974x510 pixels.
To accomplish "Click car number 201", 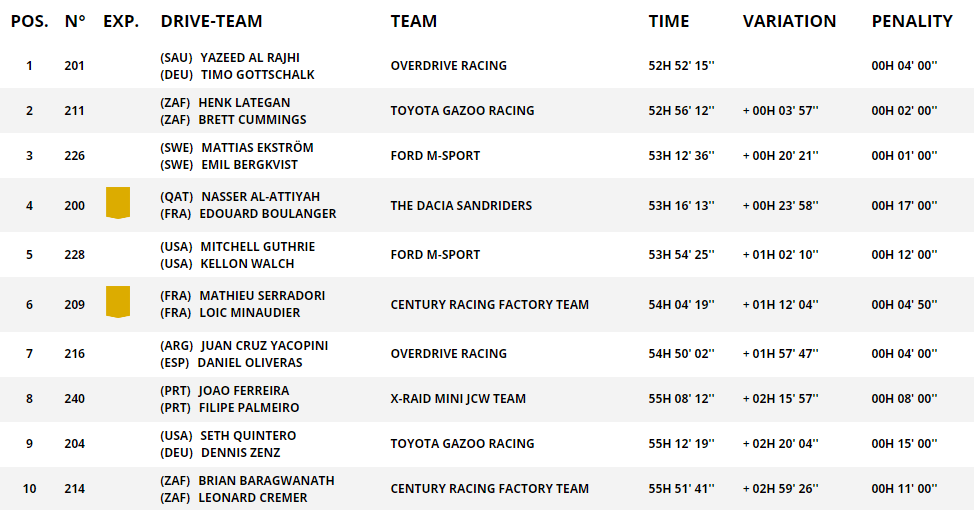I will tap(74, 66).
